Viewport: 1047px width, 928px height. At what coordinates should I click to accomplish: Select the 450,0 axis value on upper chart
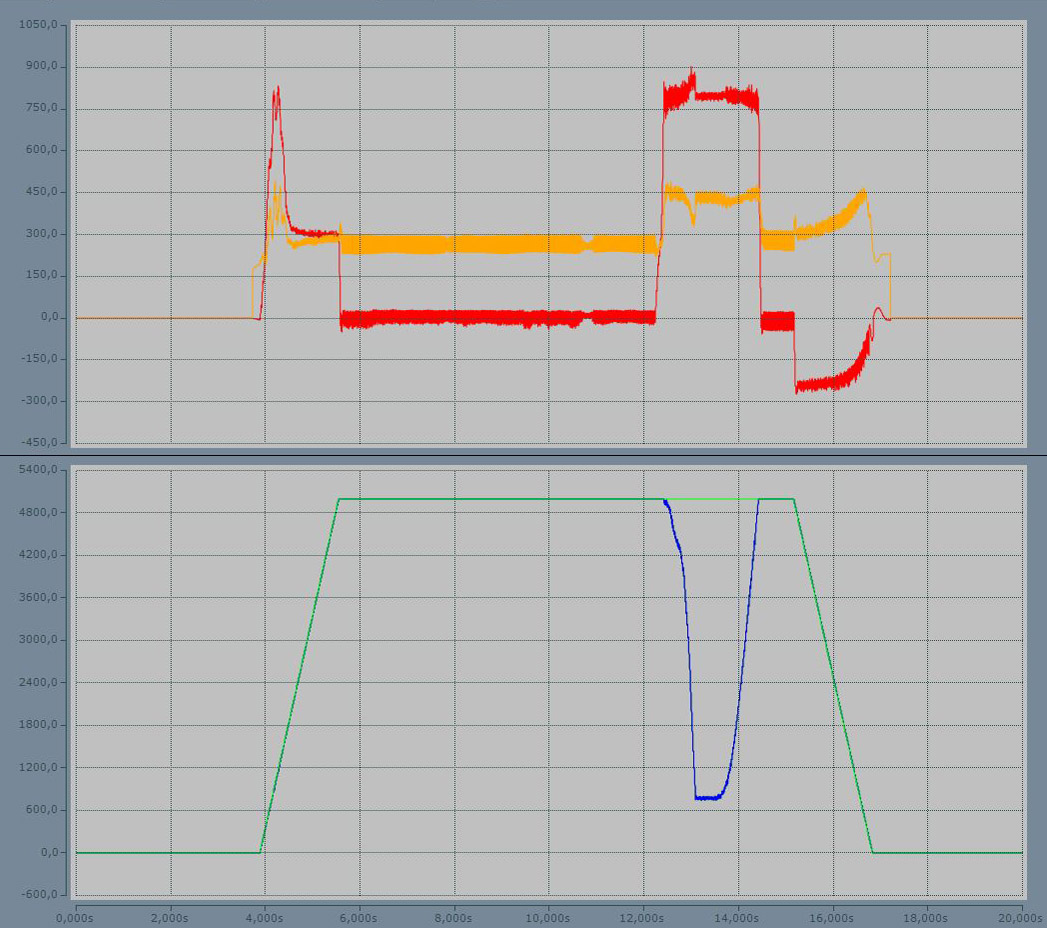point(42,192)
